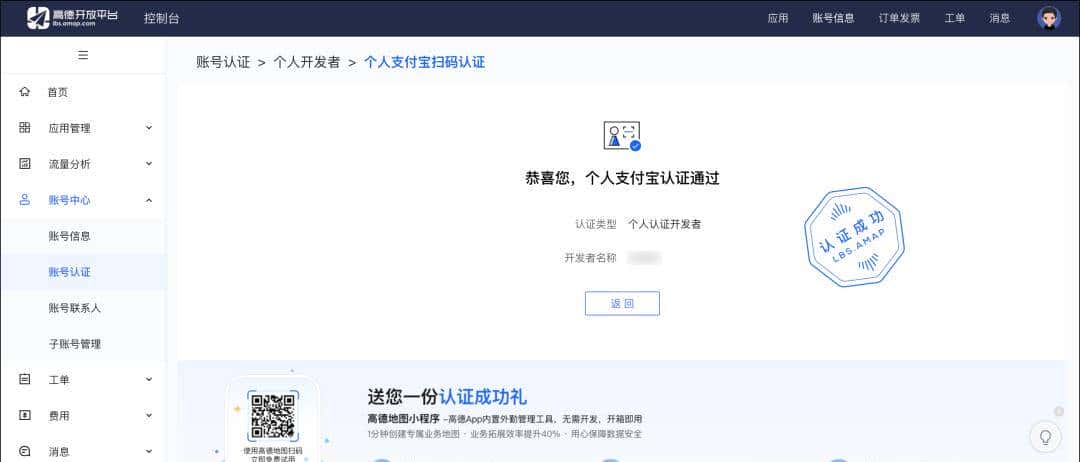Expand 应用管理 chevron

point(149,128)
